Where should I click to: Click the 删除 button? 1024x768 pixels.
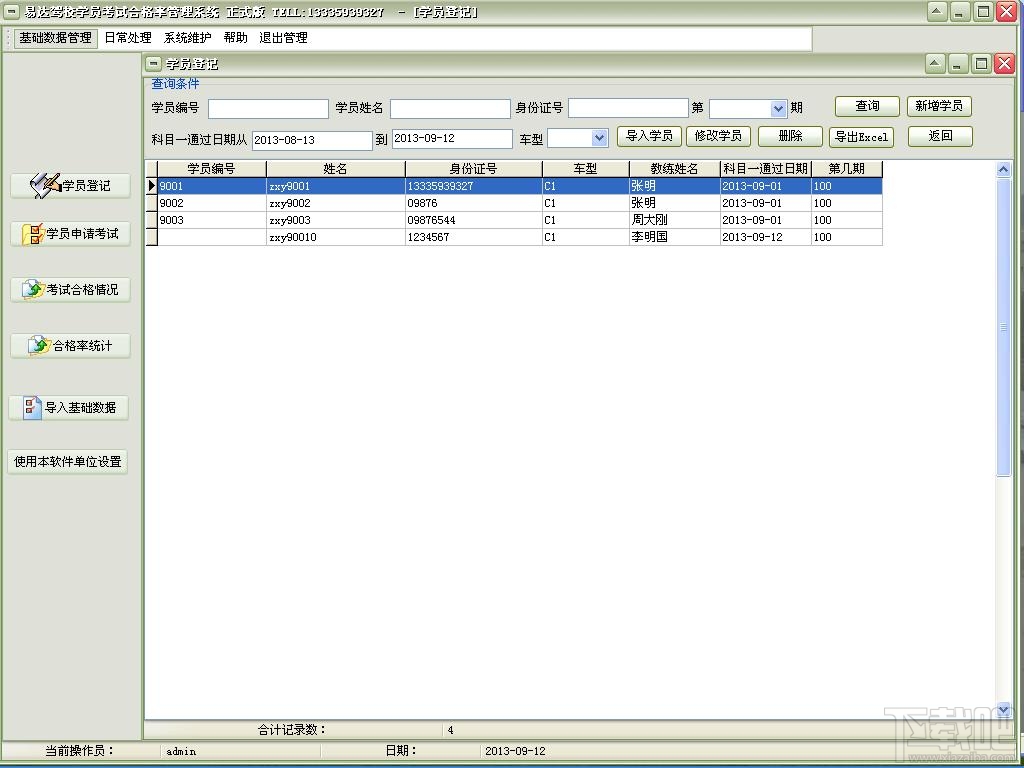pos(790,136)
